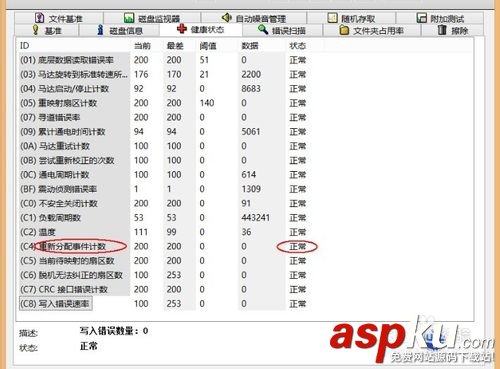Click data value 614
Viewport: 500px width, 369px height.
[249, 175]
